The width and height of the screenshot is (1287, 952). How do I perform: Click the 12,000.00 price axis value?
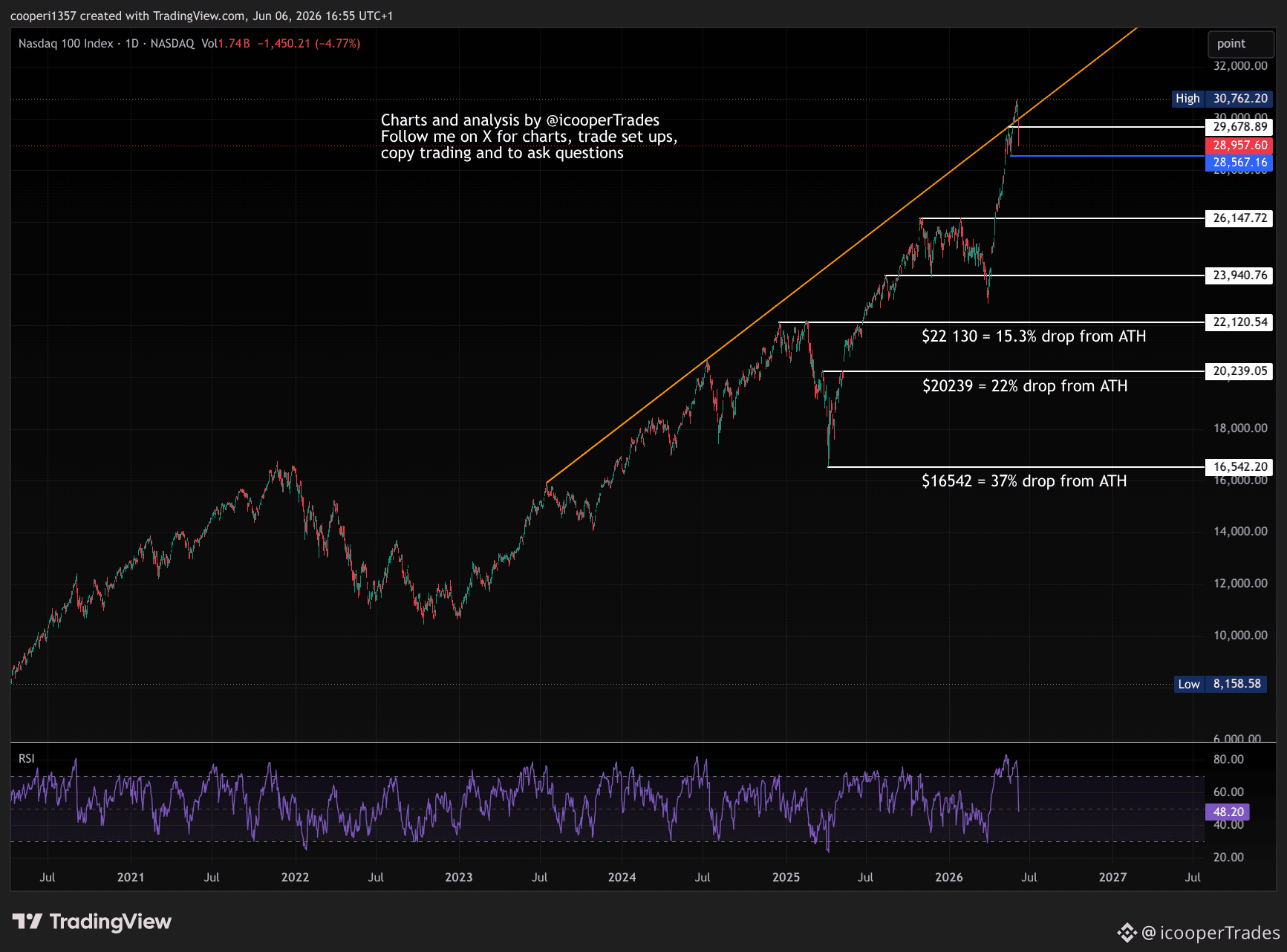1240,583
